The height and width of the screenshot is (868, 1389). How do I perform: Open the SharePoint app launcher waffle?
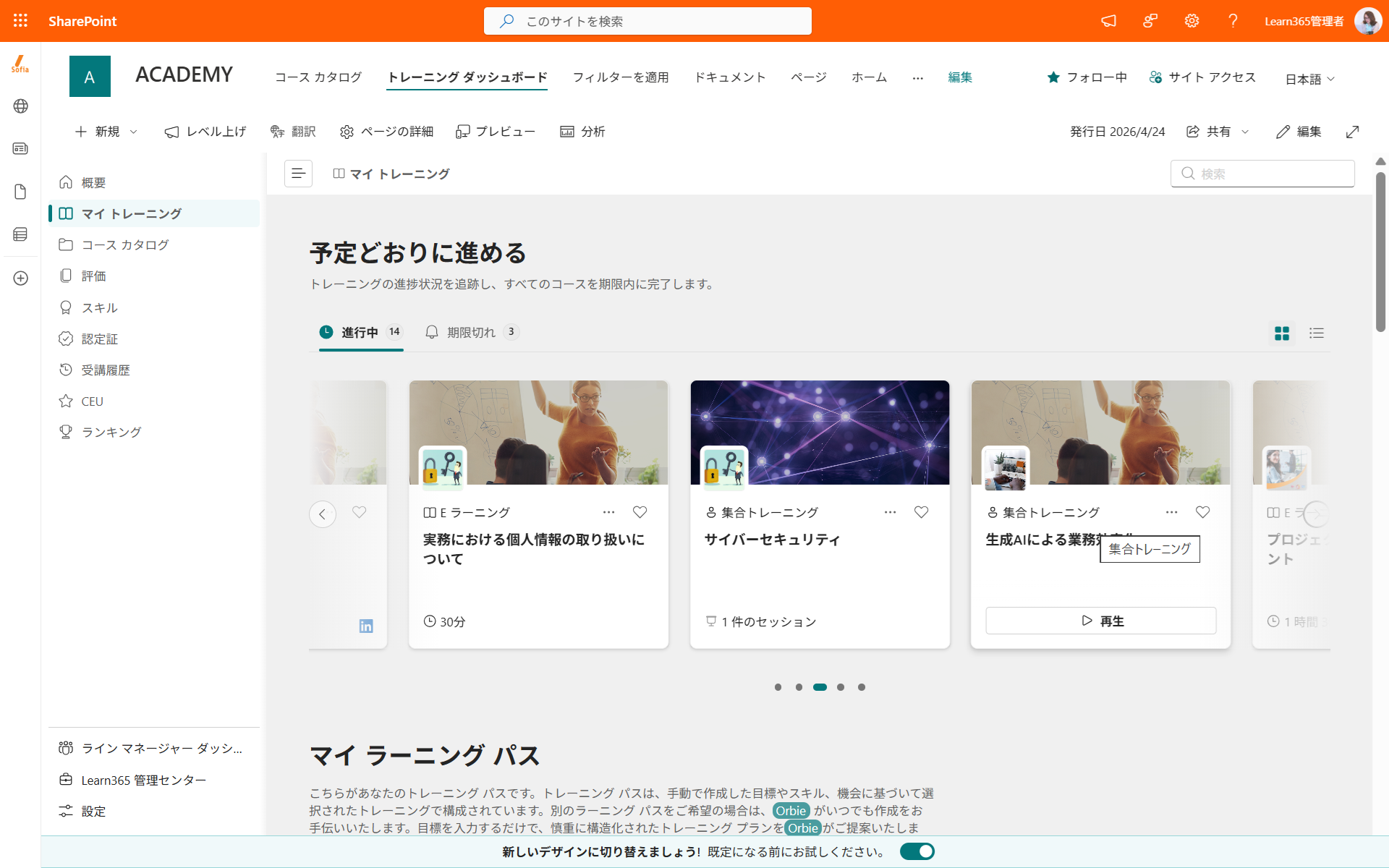pos(20,21)
